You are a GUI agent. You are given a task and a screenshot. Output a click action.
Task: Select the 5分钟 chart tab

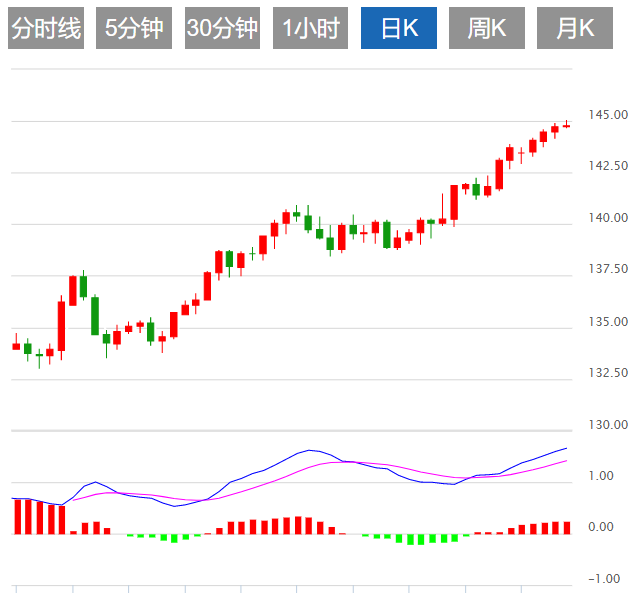pos(134,28)
